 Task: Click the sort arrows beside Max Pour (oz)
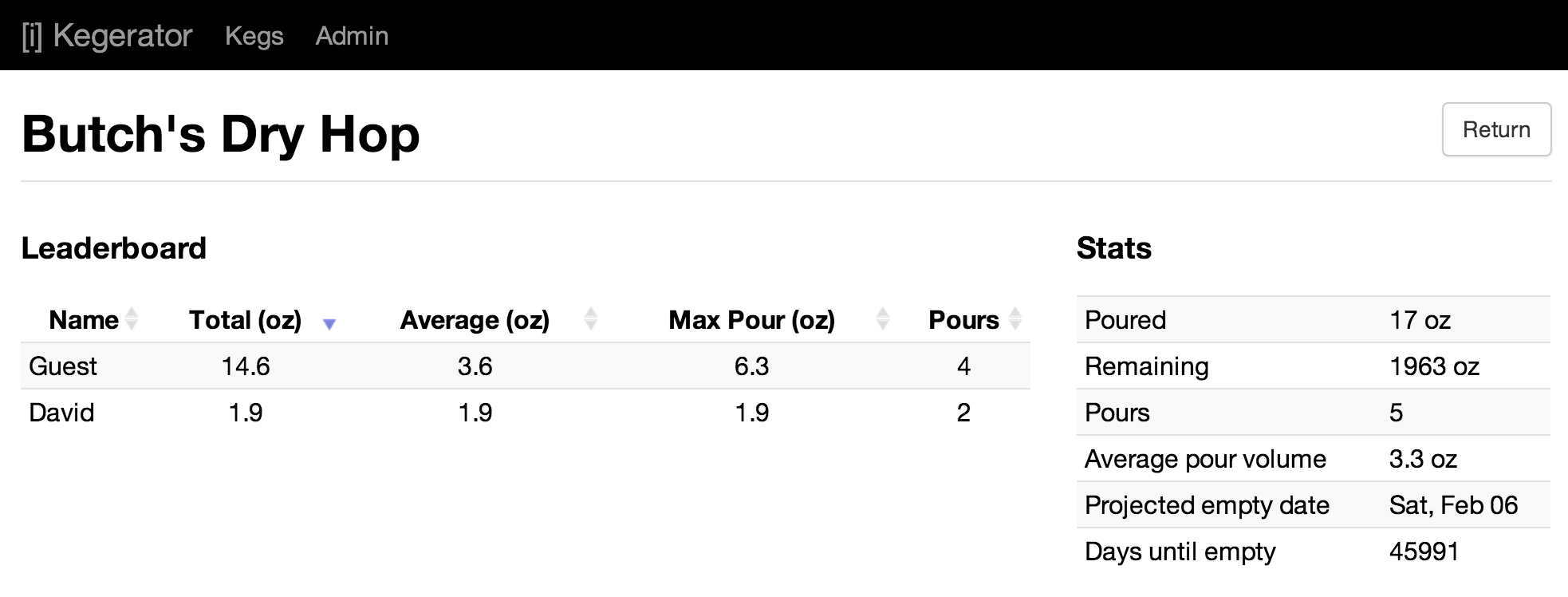(883, 319)
